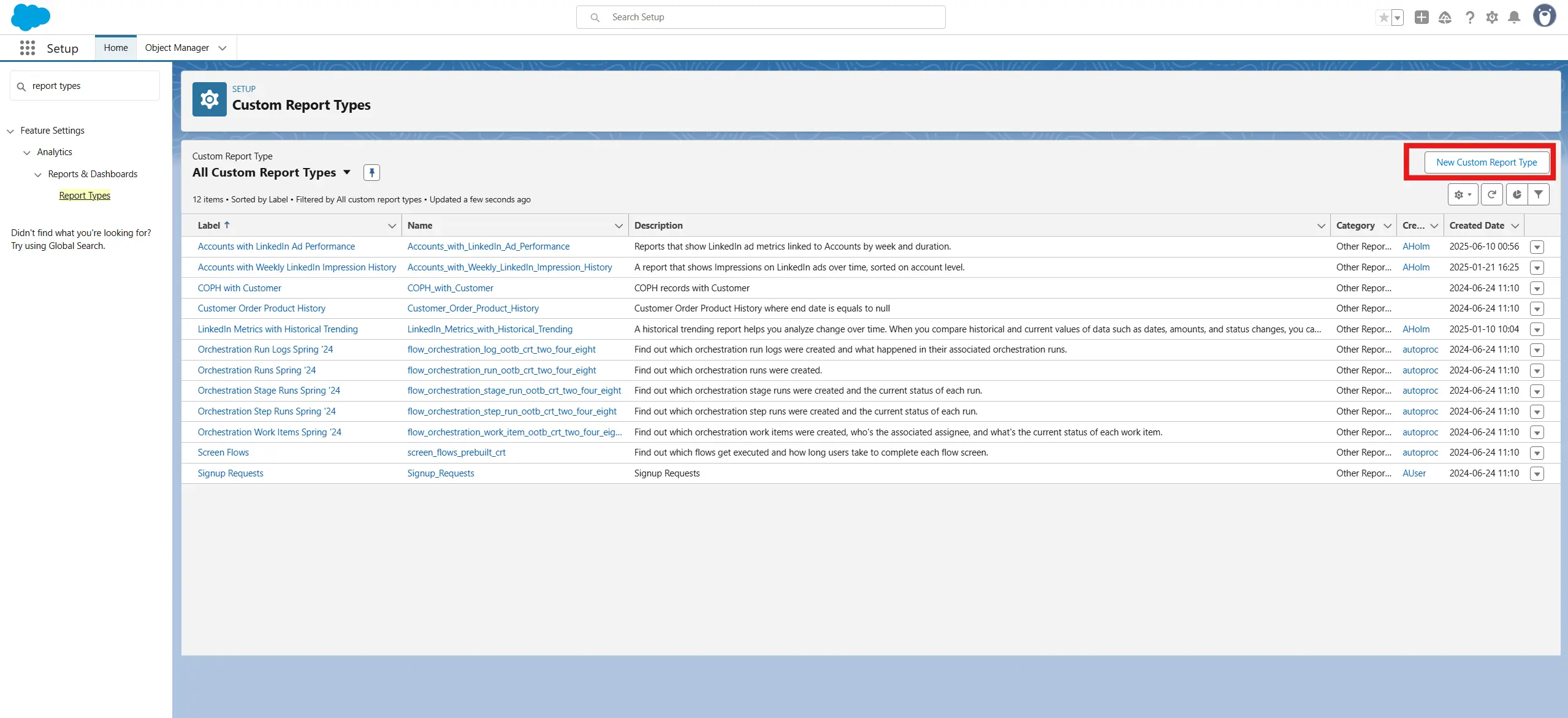This screenshot has width=1568, height=718.
Task: Click the New Custom Report Type button
Action: 1486,162
